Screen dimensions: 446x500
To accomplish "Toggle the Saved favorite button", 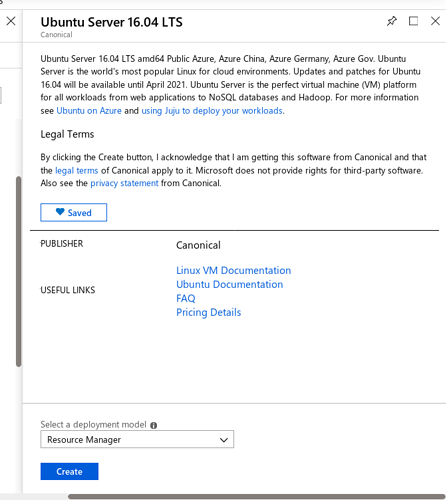I will (x=74, y=212).
